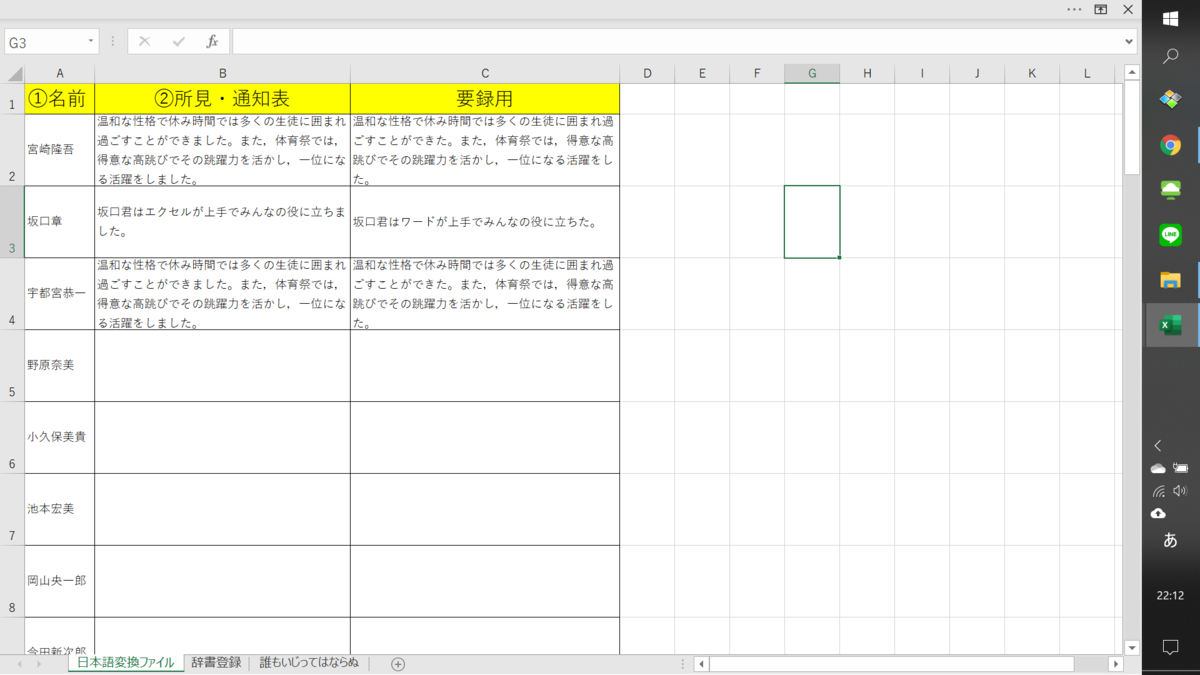Select cell with name 坂口章
The width and height of the screenshot is (1200, 675).
pos(60,222)
